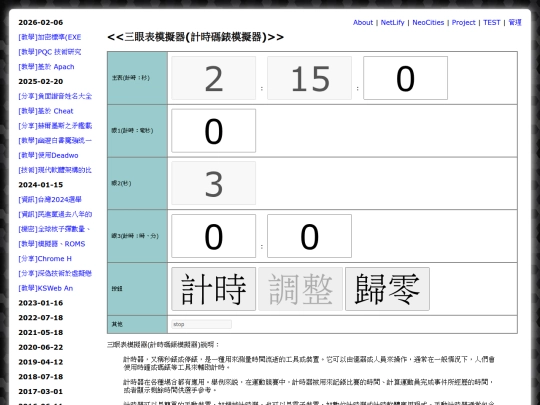Click the main watch minutes field showing 15
Viewport: 540px width, 405px height.
[309, 78]
